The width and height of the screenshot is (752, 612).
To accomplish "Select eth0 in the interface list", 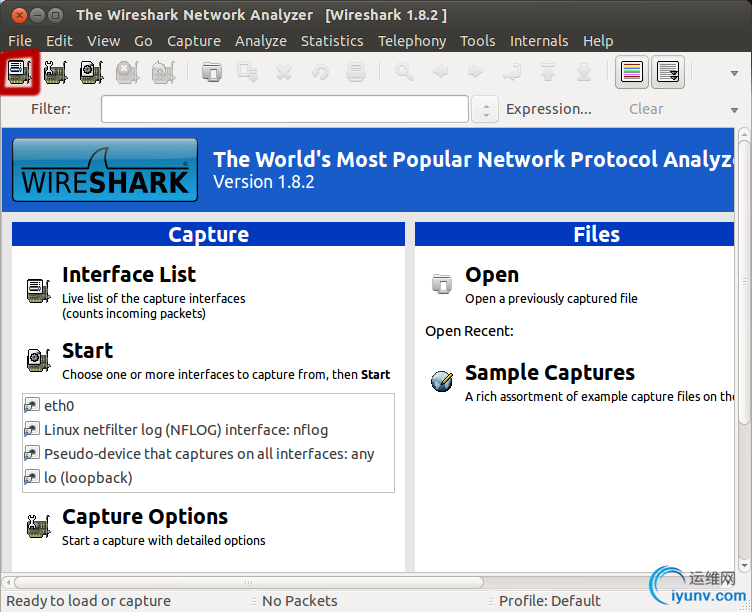I will (x=59, y=406).
